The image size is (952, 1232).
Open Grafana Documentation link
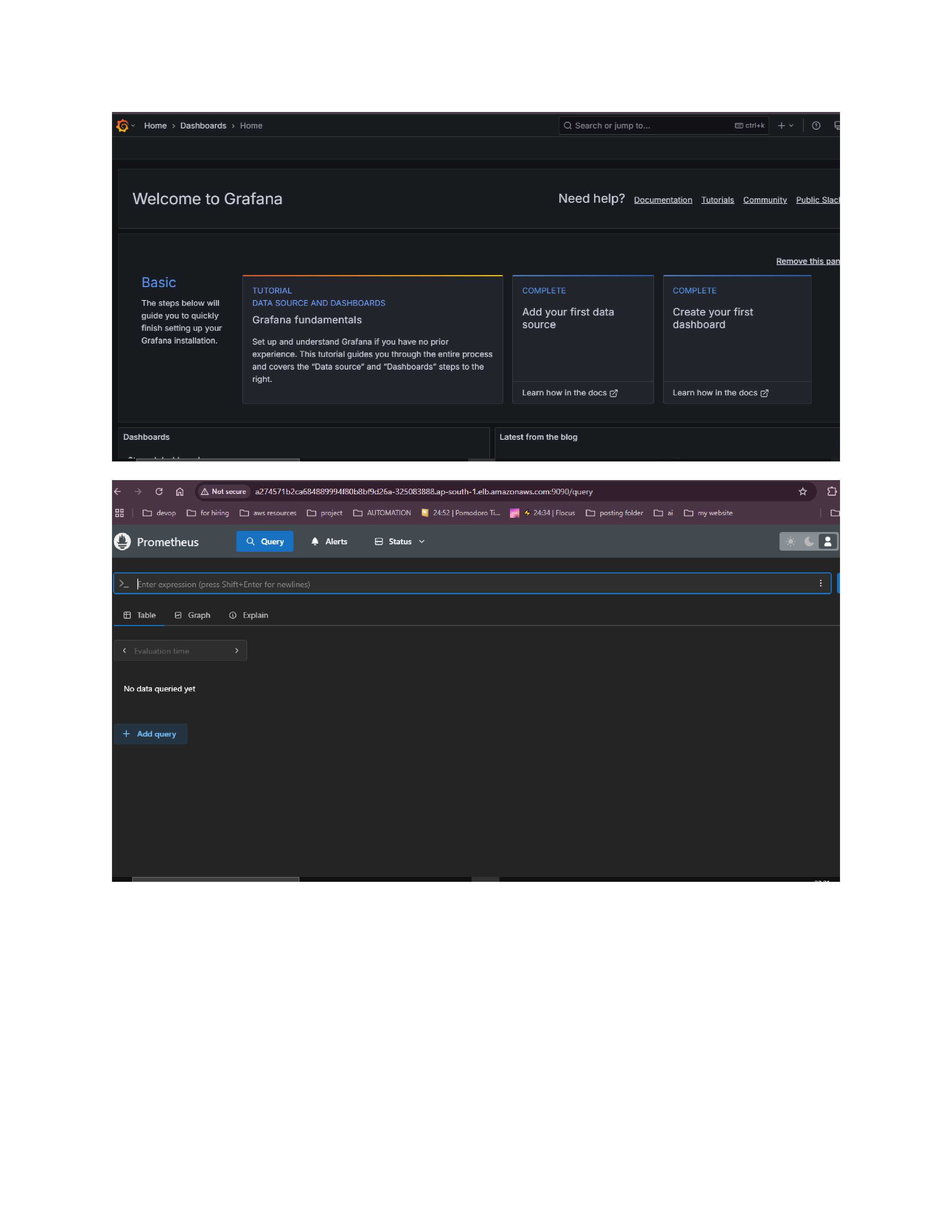[x=663, y=200]
